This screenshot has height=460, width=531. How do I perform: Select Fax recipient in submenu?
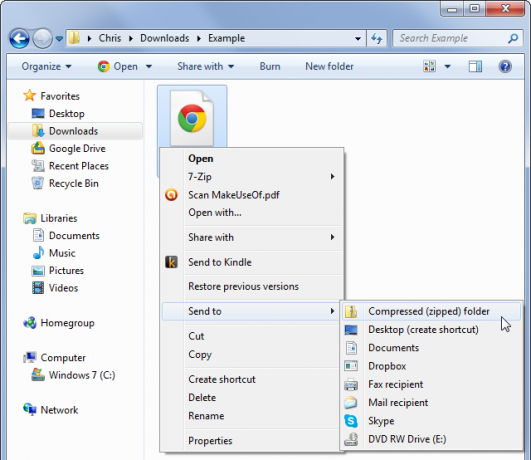(x=431, y=384)
